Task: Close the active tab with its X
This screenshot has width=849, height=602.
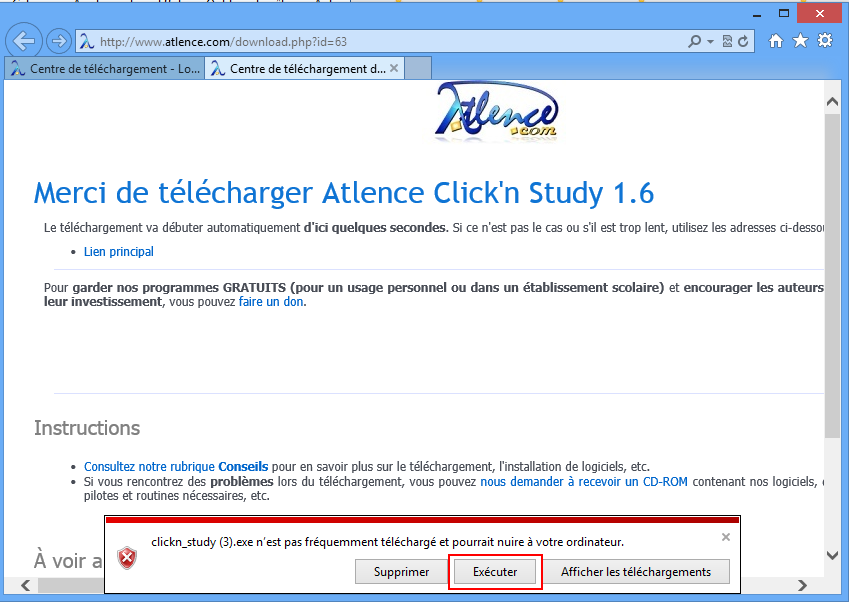Action: [x=394, y=68]
